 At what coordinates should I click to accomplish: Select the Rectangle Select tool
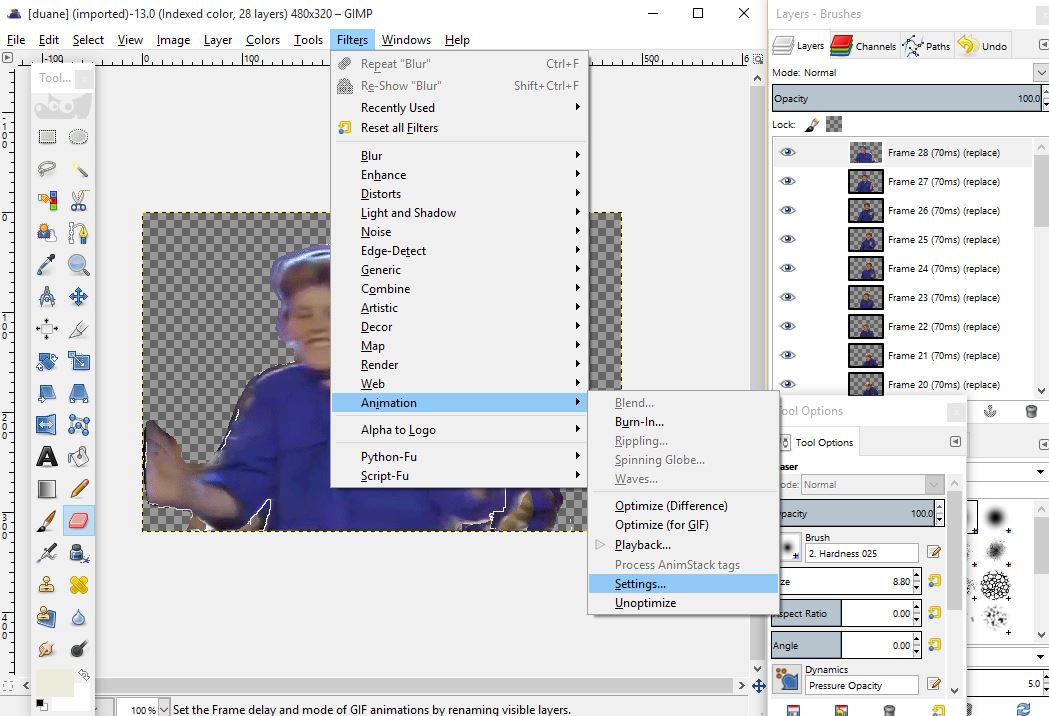[x=47, y=137]
